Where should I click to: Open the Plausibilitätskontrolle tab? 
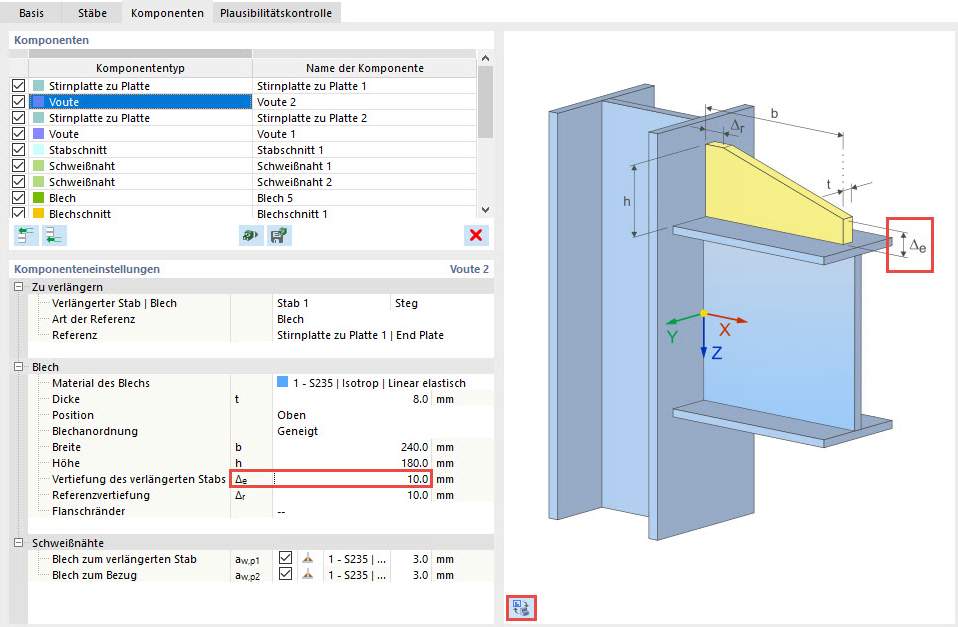coord(276,13)
